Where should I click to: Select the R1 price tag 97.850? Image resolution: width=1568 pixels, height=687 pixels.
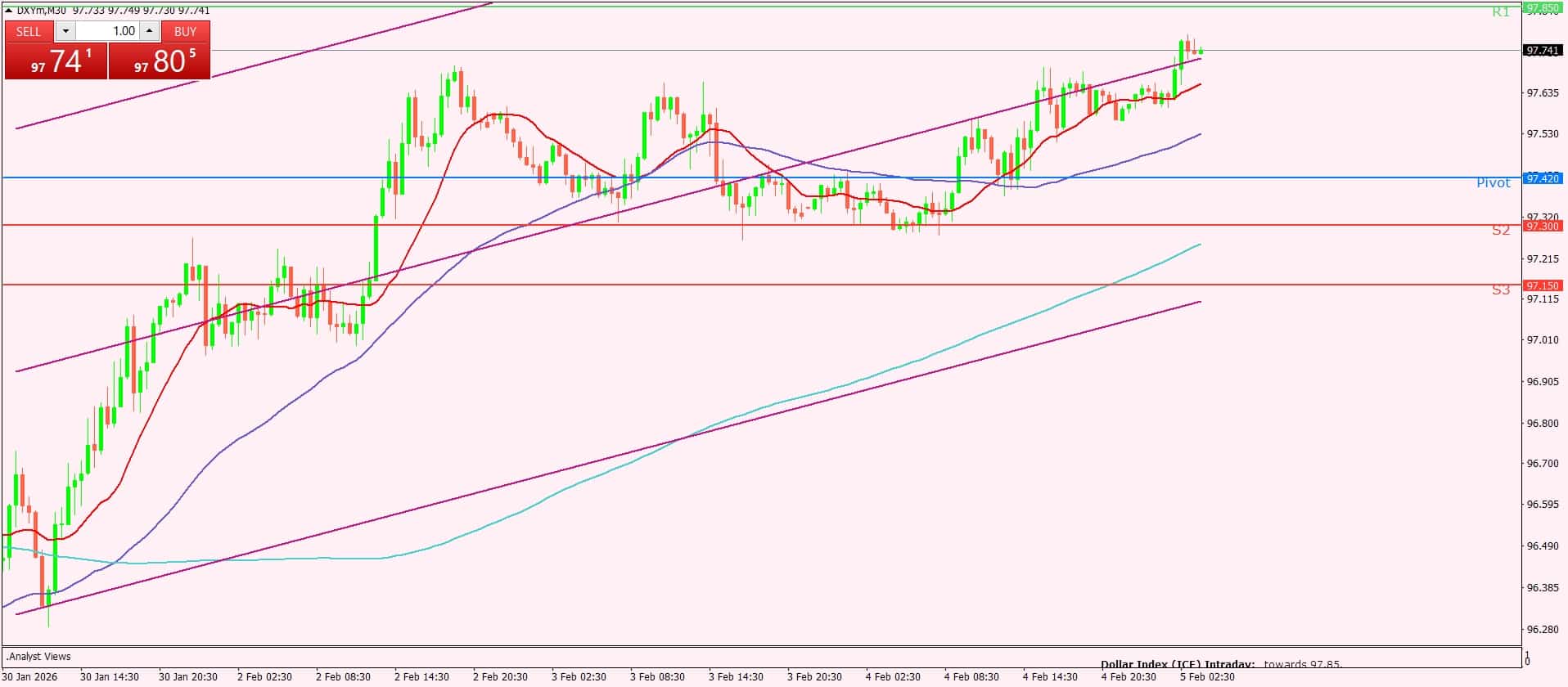pos(1542,8)
